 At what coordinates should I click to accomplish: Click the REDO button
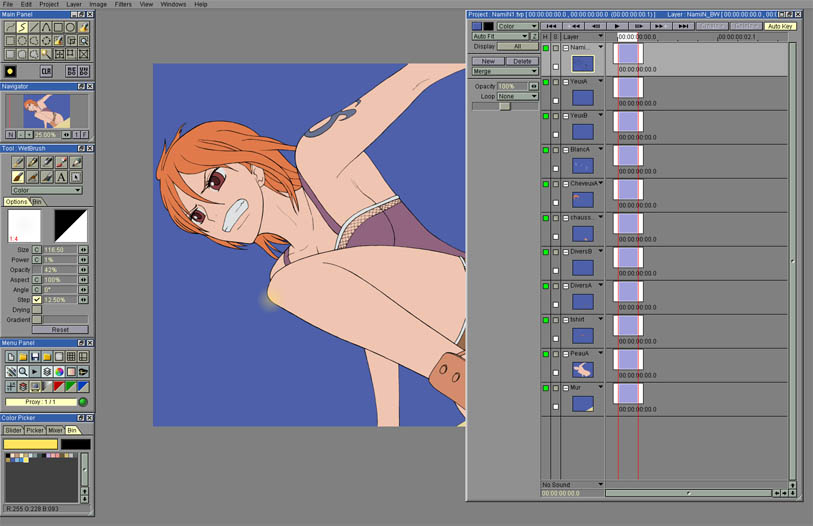tap(72, 71)
